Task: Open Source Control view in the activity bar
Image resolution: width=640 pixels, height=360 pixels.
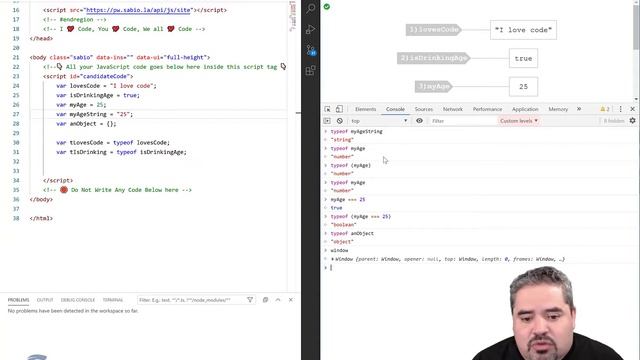Action: coord(311,50)
